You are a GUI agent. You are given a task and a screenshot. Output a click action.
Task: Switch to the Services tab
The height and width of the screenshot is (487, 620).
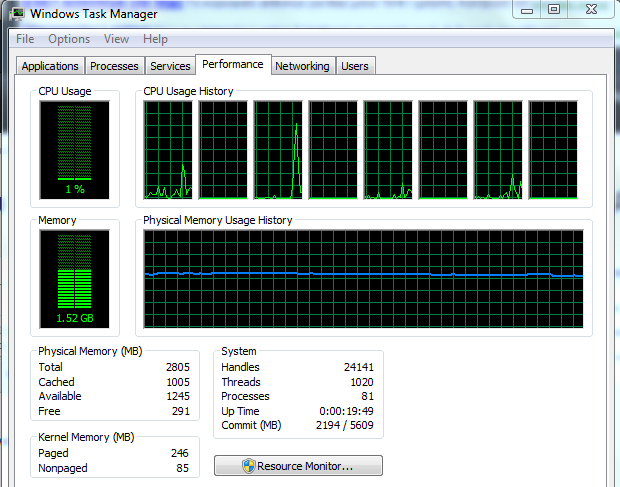(x=170, y=66)
